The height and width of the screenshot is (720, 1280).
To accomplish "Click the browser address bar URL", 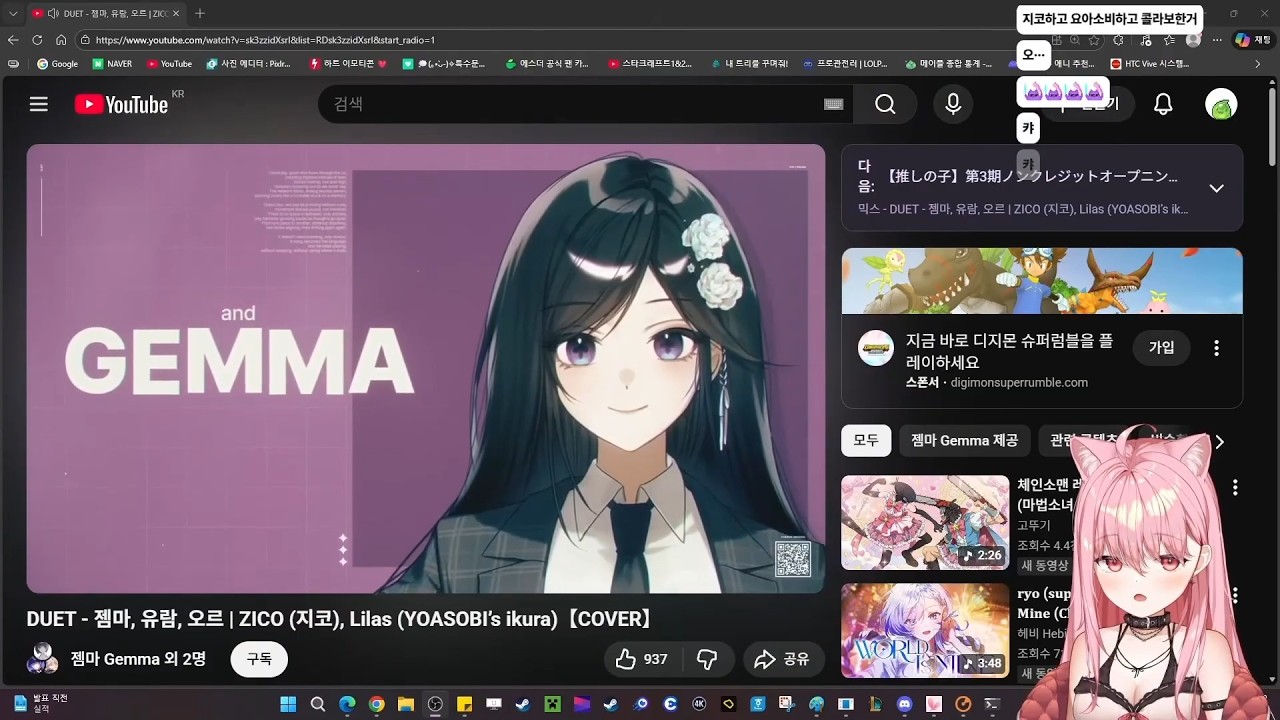I will pyautogui.click(x=265, y=40).
